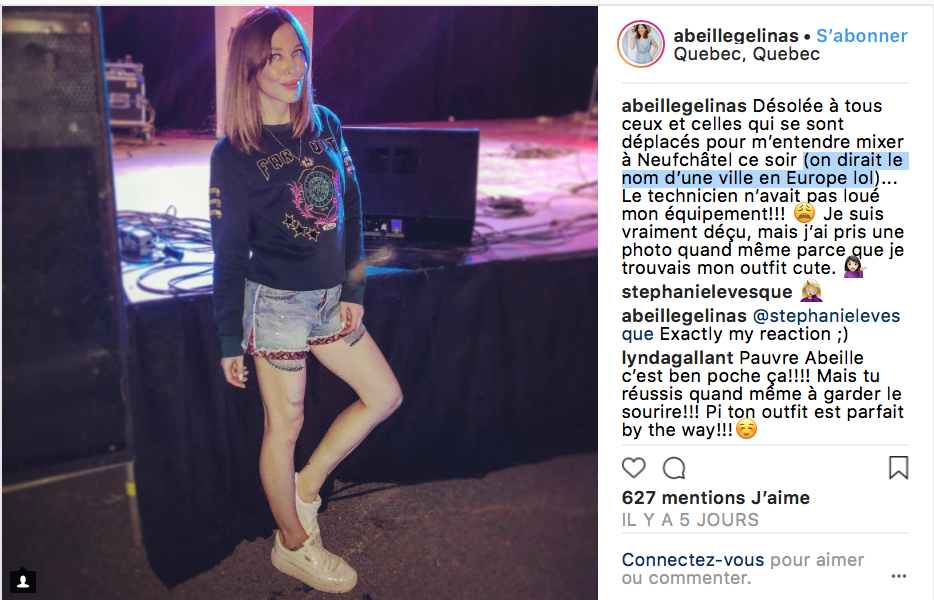Click the @stephanielevesque mention link
This screenshot has width=934, height=600.
[x=761, y=325]
